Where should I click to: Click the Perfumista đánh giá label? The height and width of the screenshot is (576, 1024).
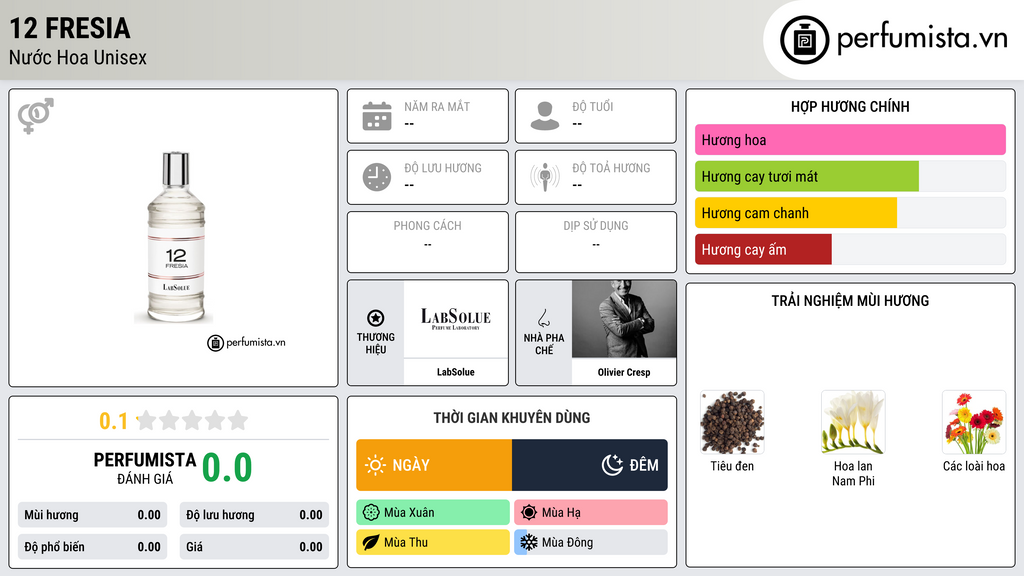pos(144,468)
